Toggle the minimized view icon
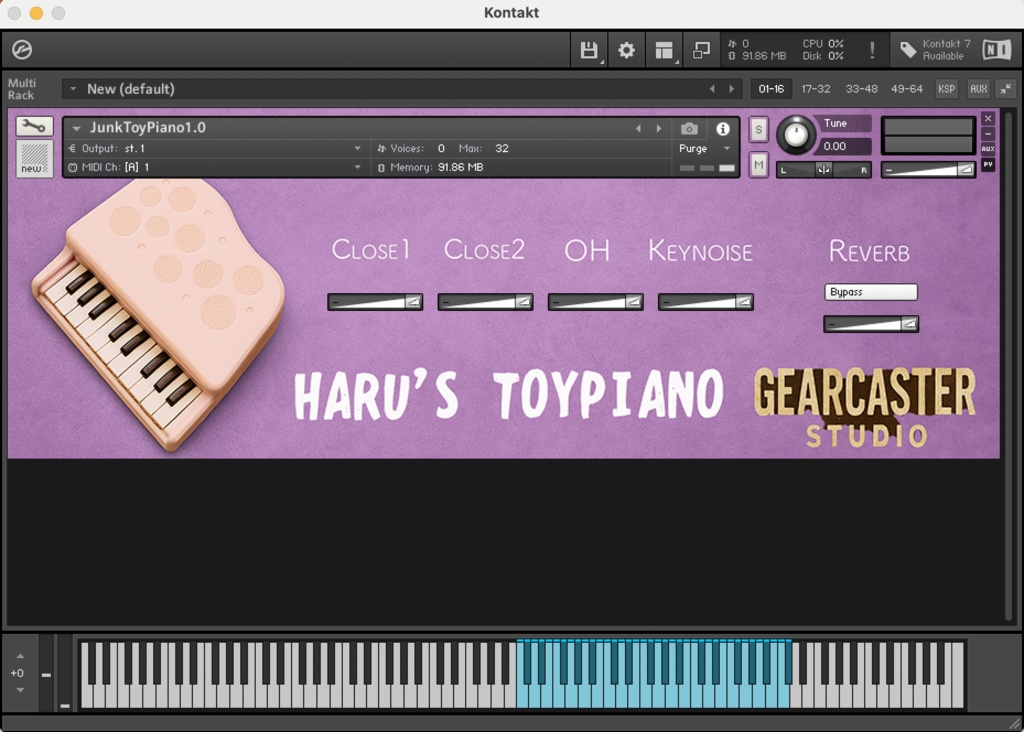 pyautogui.click(x=701, y=50)
